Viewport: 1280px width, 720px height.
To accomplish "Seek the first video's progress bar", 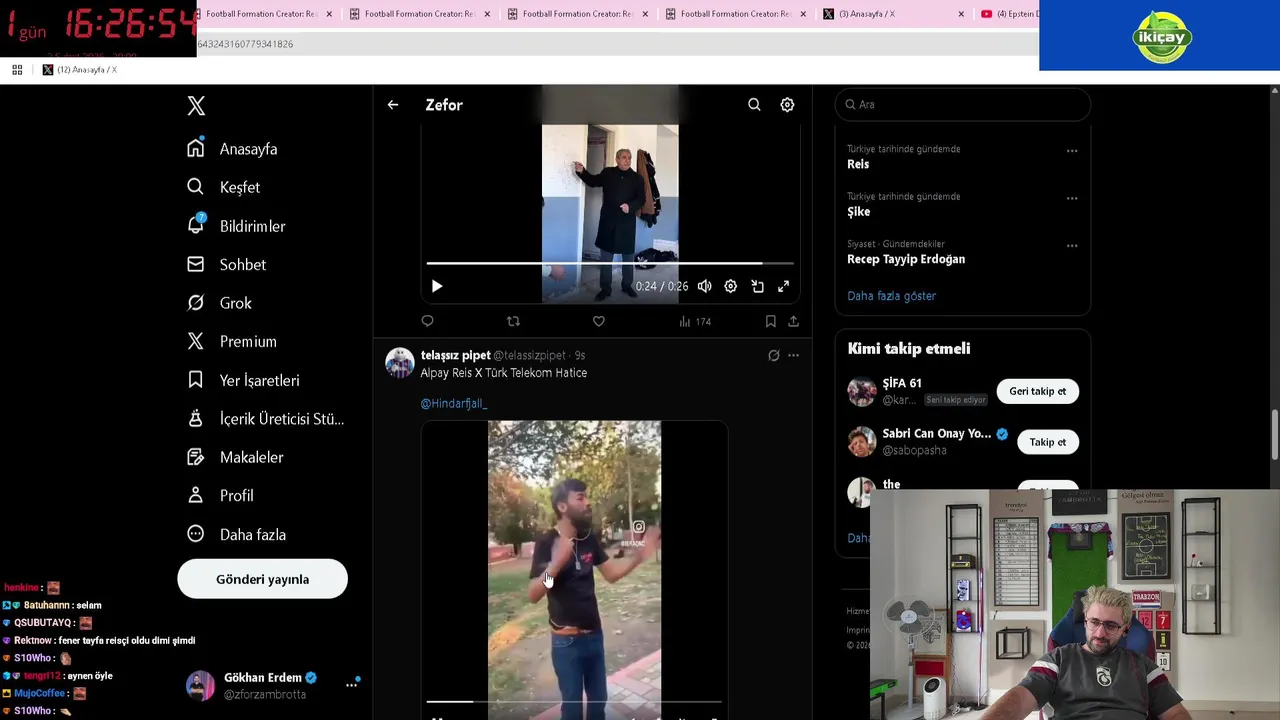I will pos(610,264).
